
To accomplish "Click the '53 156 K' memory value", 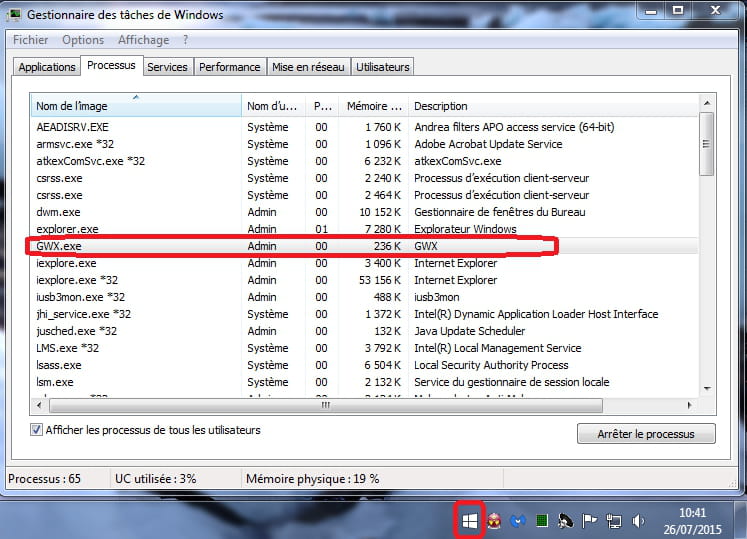I will click(x=380, y=280).
